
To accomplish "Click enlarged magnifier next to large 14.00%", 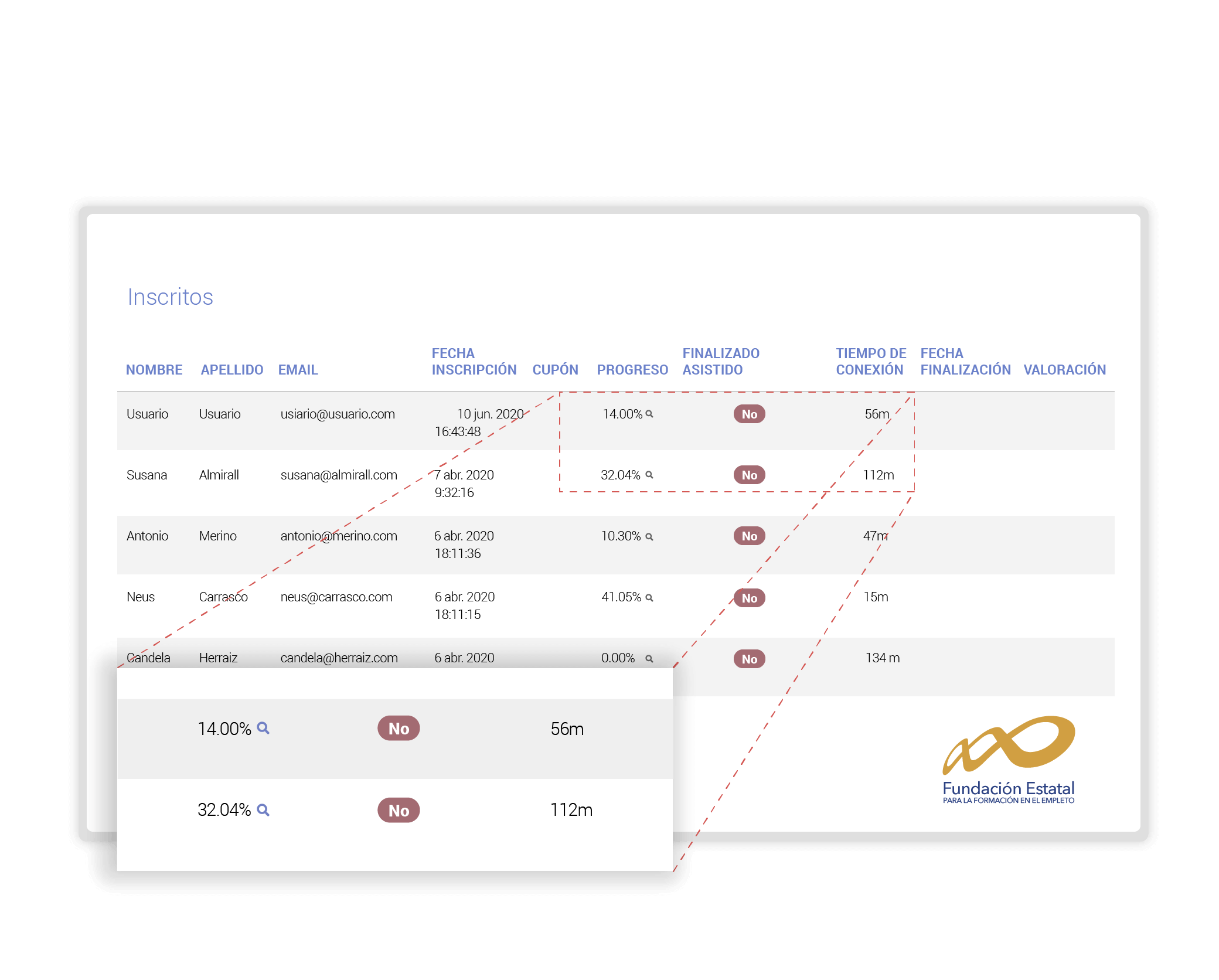I will (263, 728).
